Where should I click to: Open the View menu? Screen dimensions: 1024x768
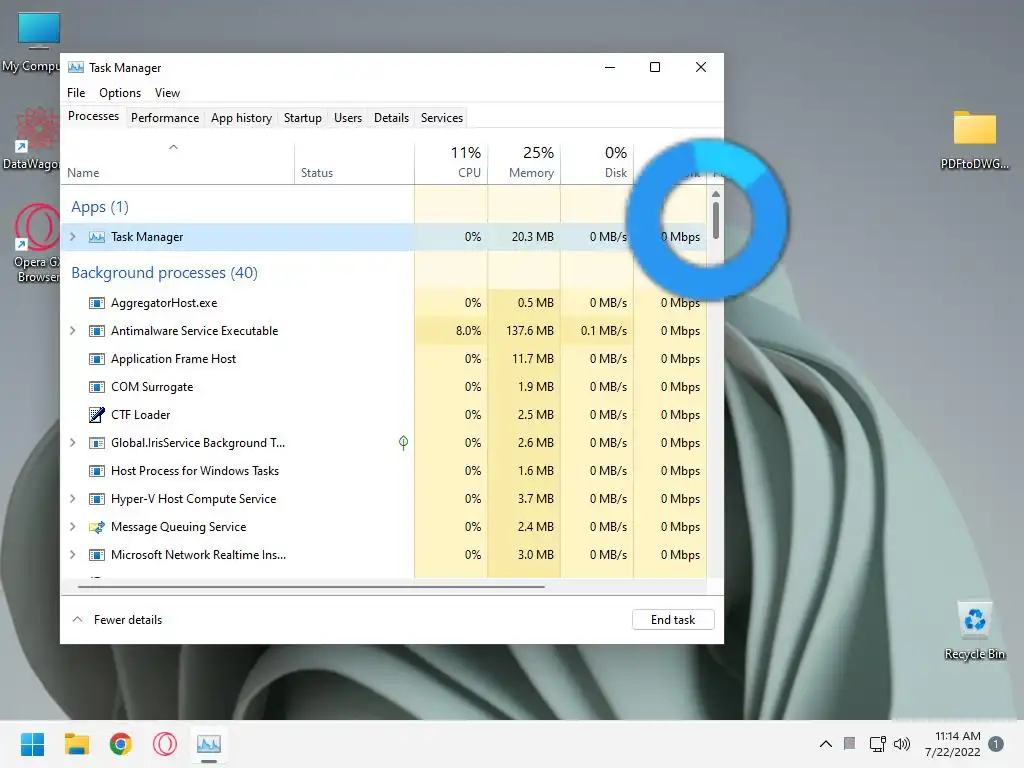[167, 93]
